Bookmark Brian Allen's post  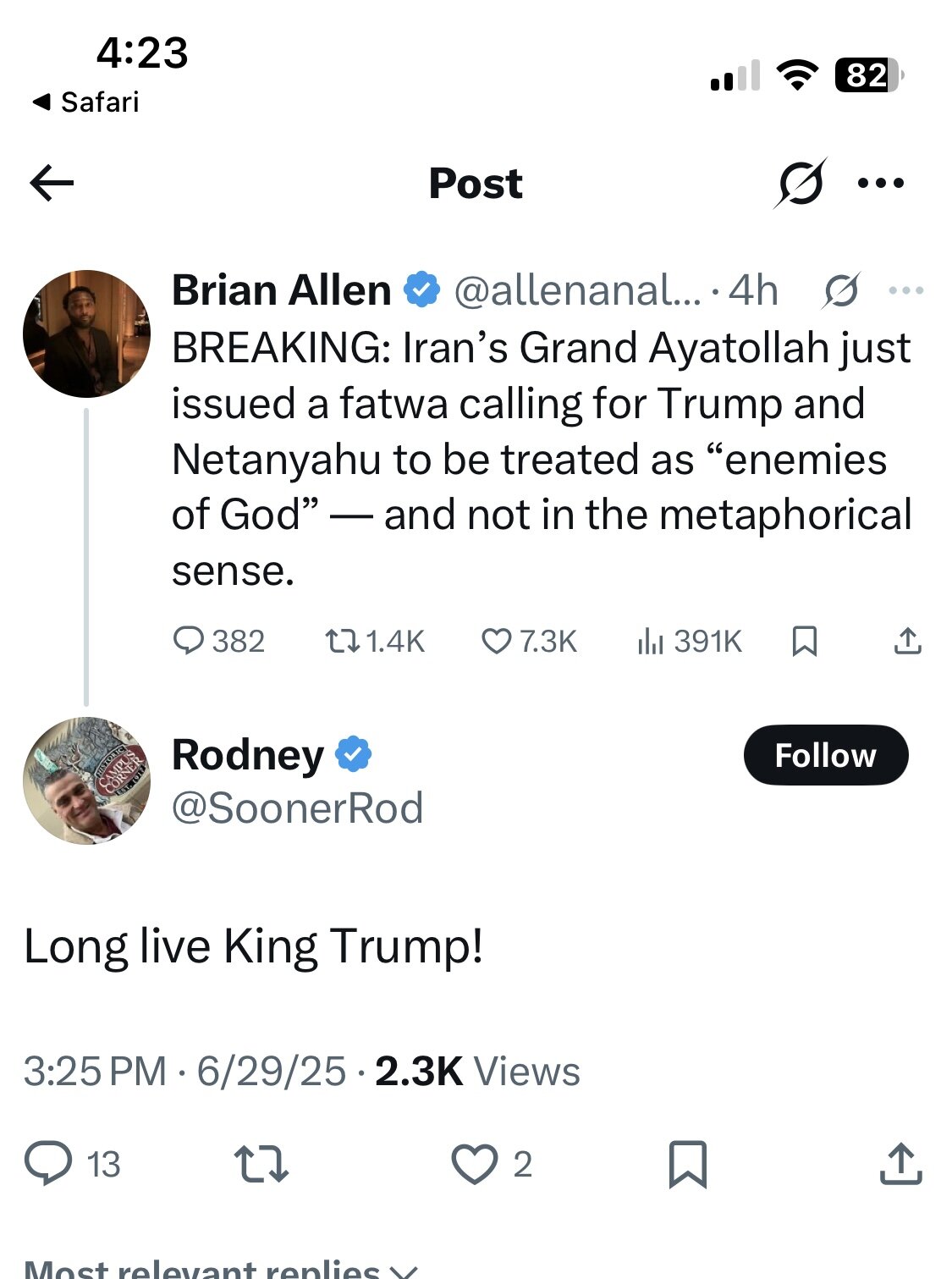tap(804, 641)
